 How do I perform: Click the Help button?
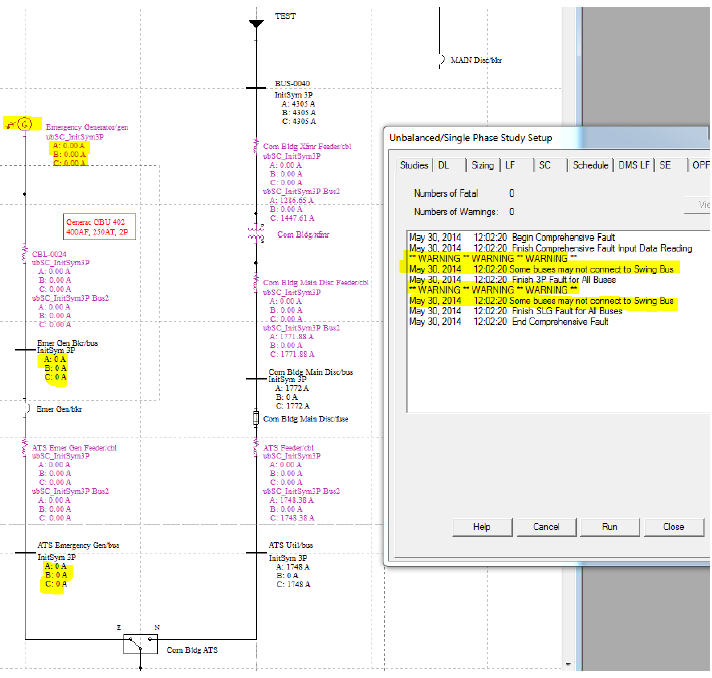click(x=482, y=527)
